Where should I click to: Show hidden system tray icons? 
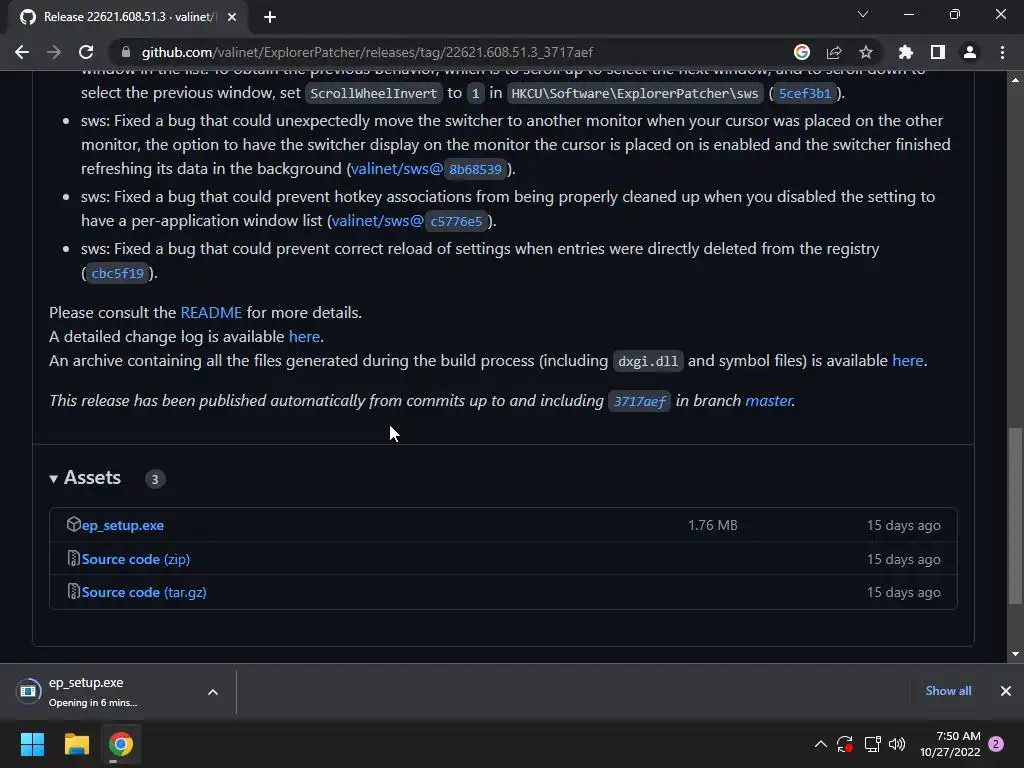click(821, 744)
